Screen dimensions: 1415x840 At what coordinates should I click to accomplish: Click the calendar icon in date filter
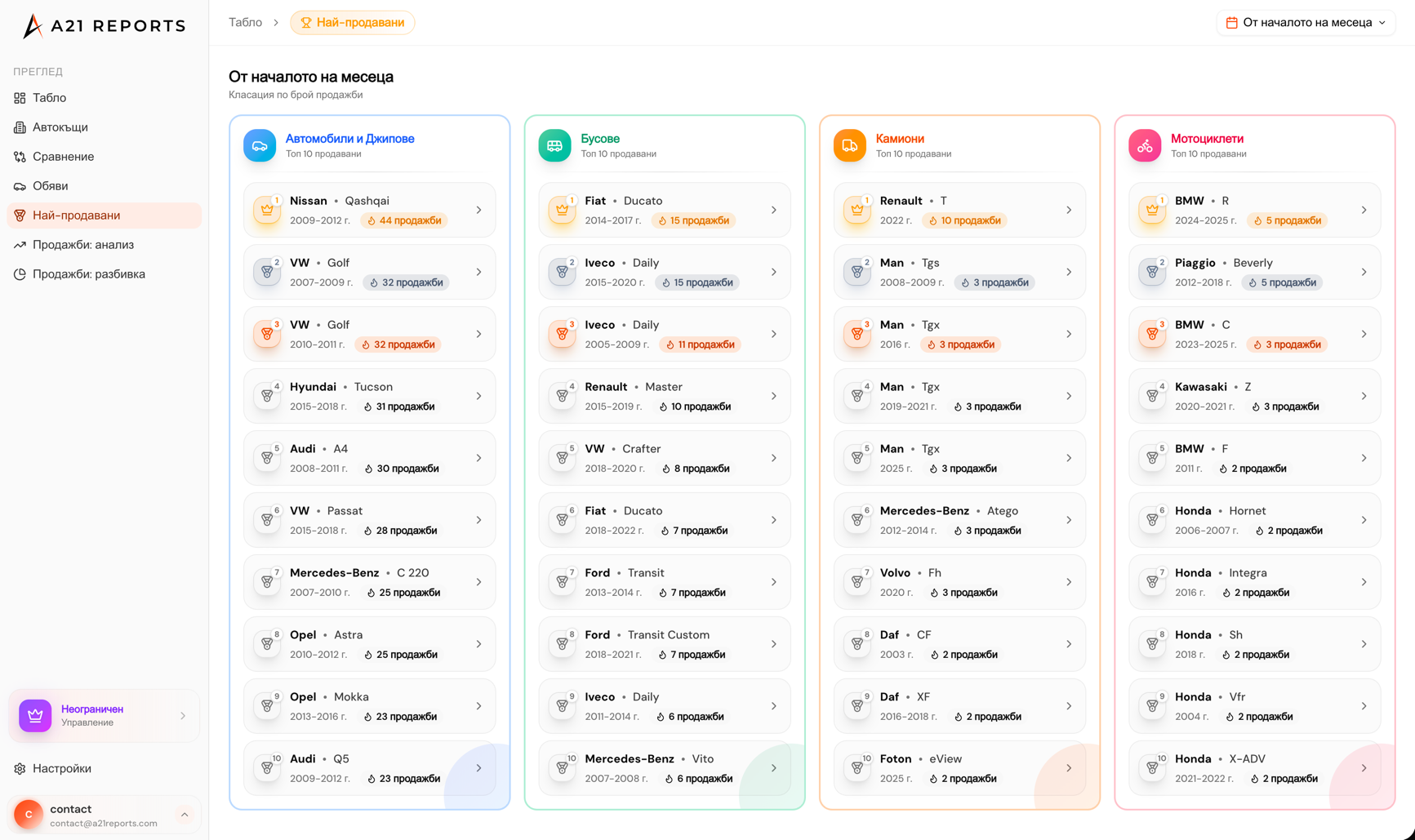[1232, 23]
